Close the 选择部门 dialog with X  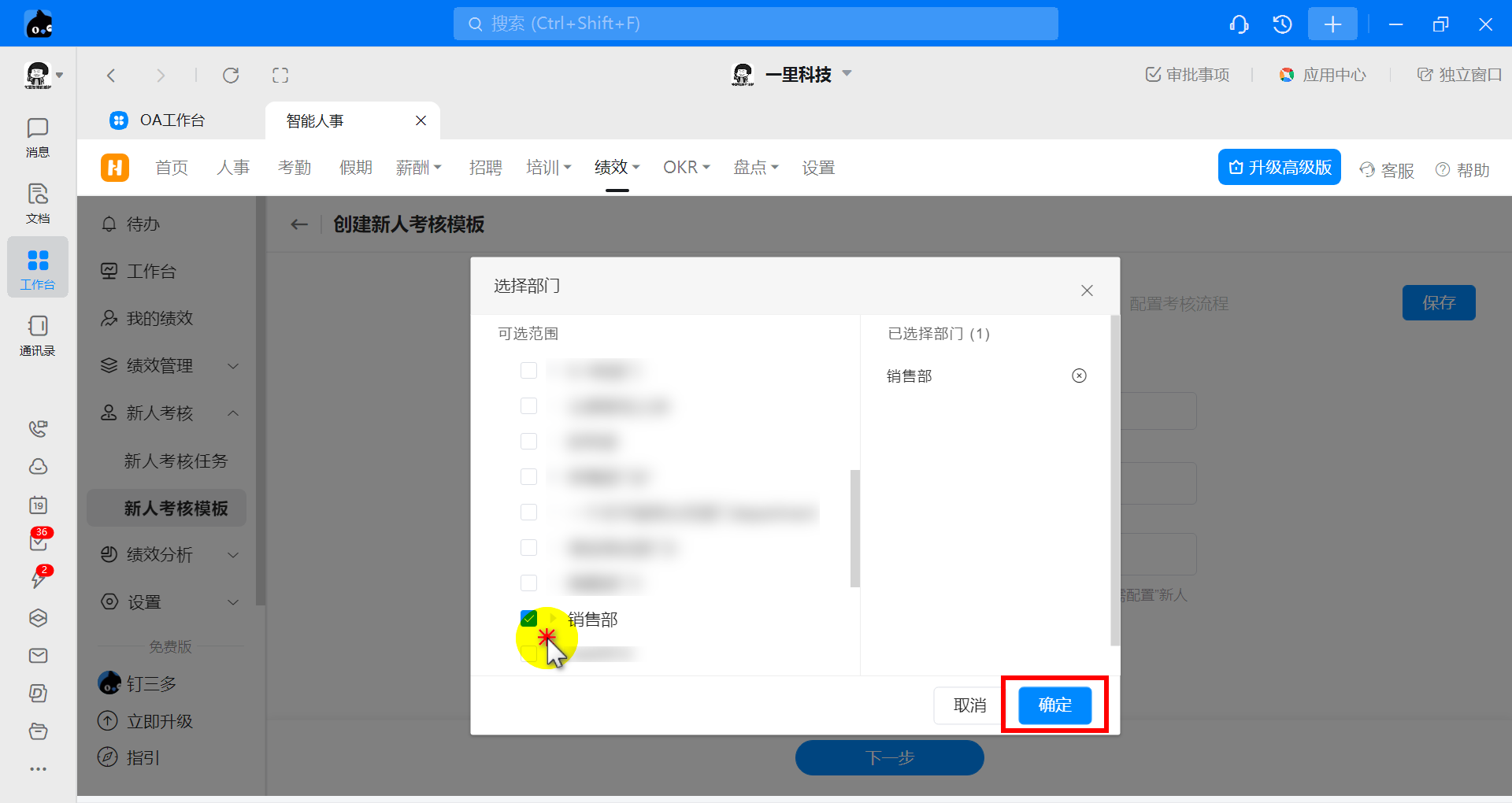point(1087,290)
